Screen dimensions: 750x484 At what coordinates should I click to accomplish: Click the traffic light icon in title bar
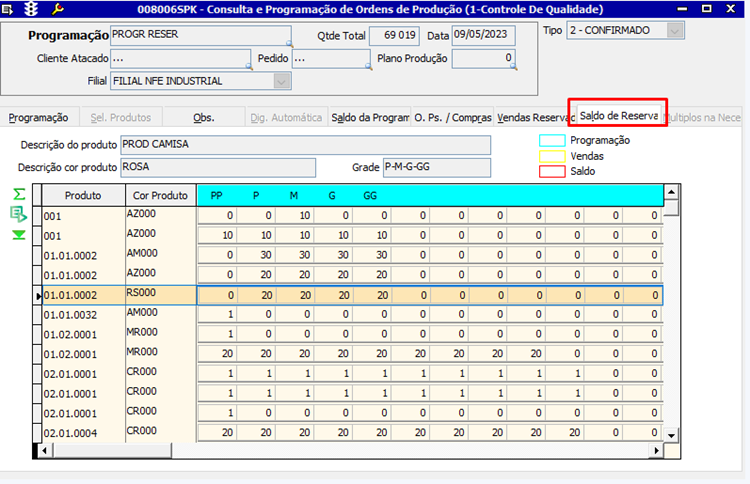32,9
